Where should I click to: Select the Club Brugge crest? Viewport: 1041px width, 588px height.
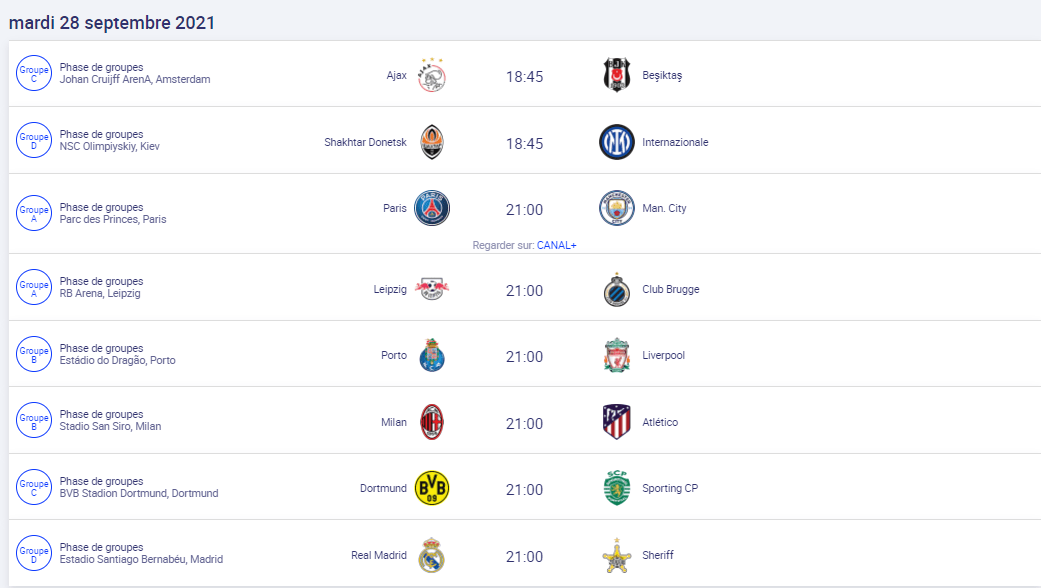point(616,289)
